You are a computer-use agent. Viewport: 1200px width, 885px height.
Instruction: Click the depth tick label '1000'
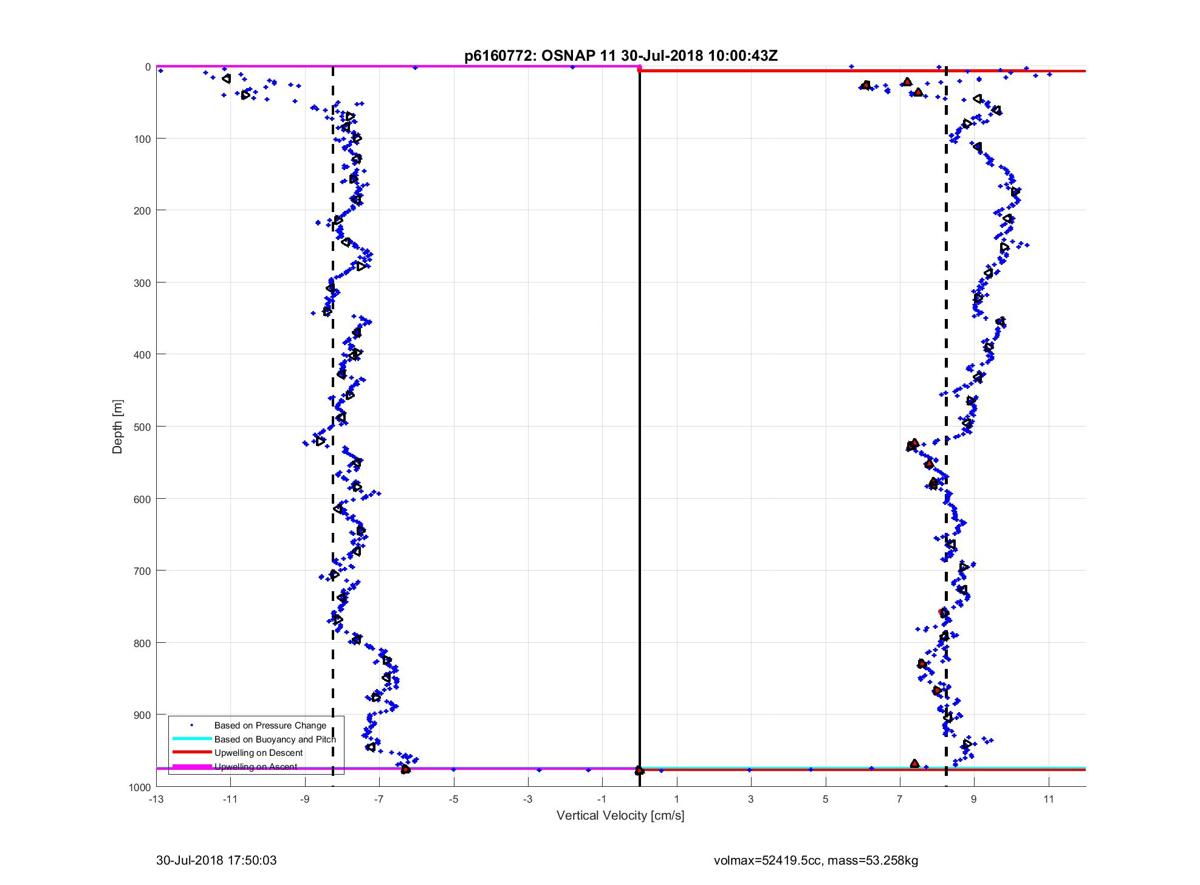click(x=139, y=787)
